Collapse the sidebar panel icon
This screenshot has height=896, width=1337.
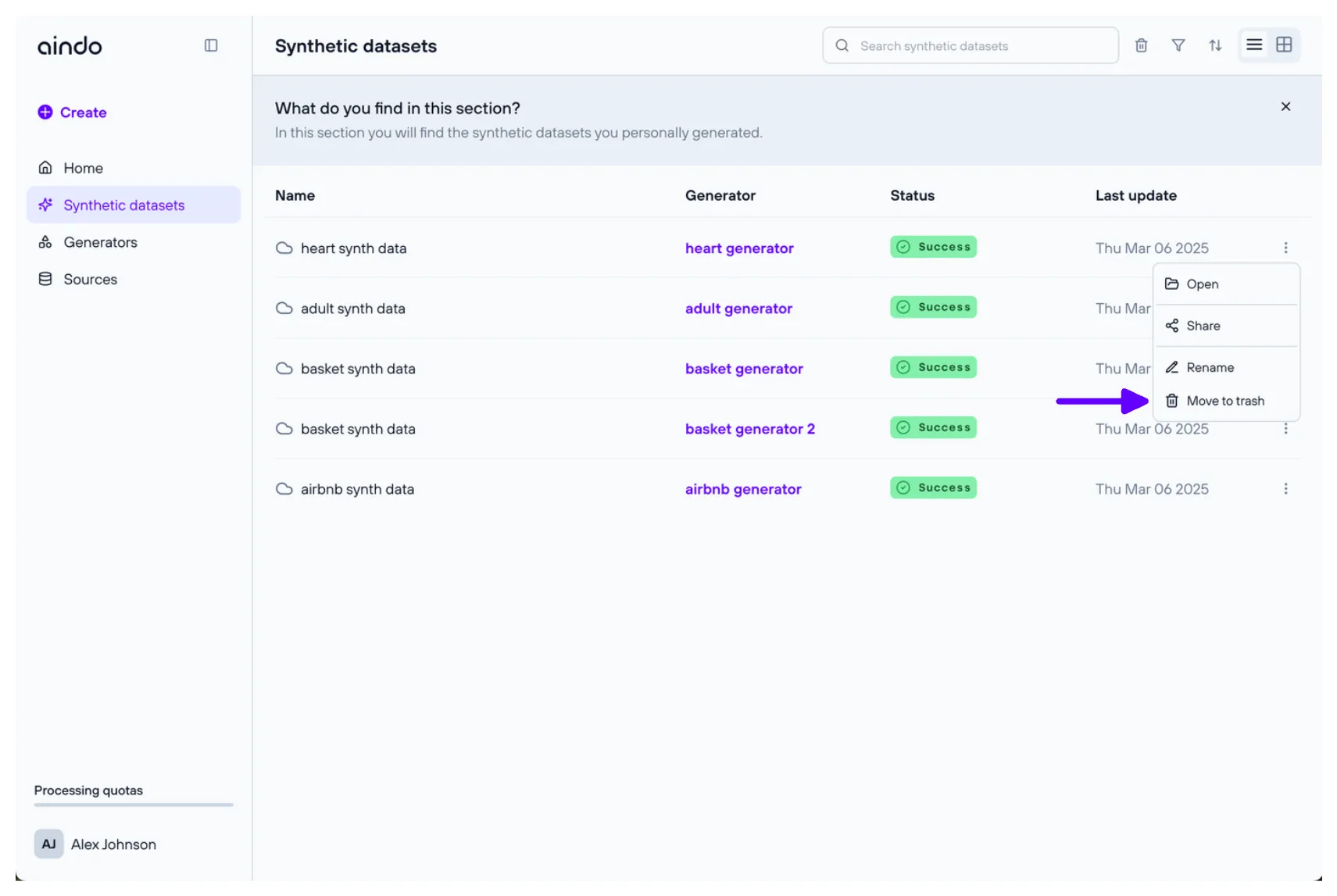click(x=211, y=45)
